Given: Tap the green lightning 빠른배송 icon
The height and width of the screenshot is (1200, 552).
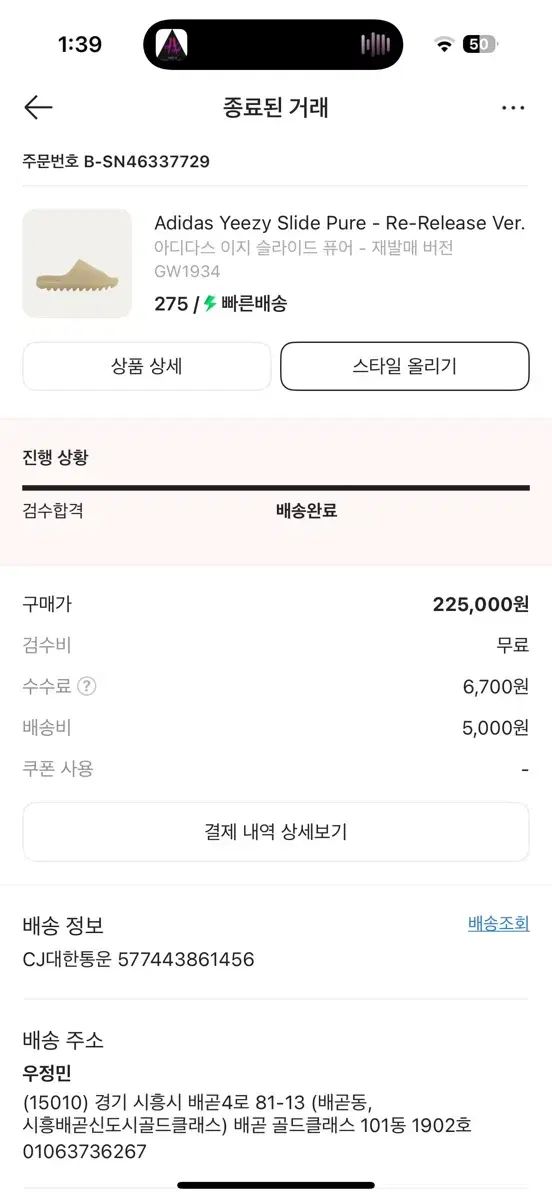Looking at the screenshot, I should tap(210, 304).
